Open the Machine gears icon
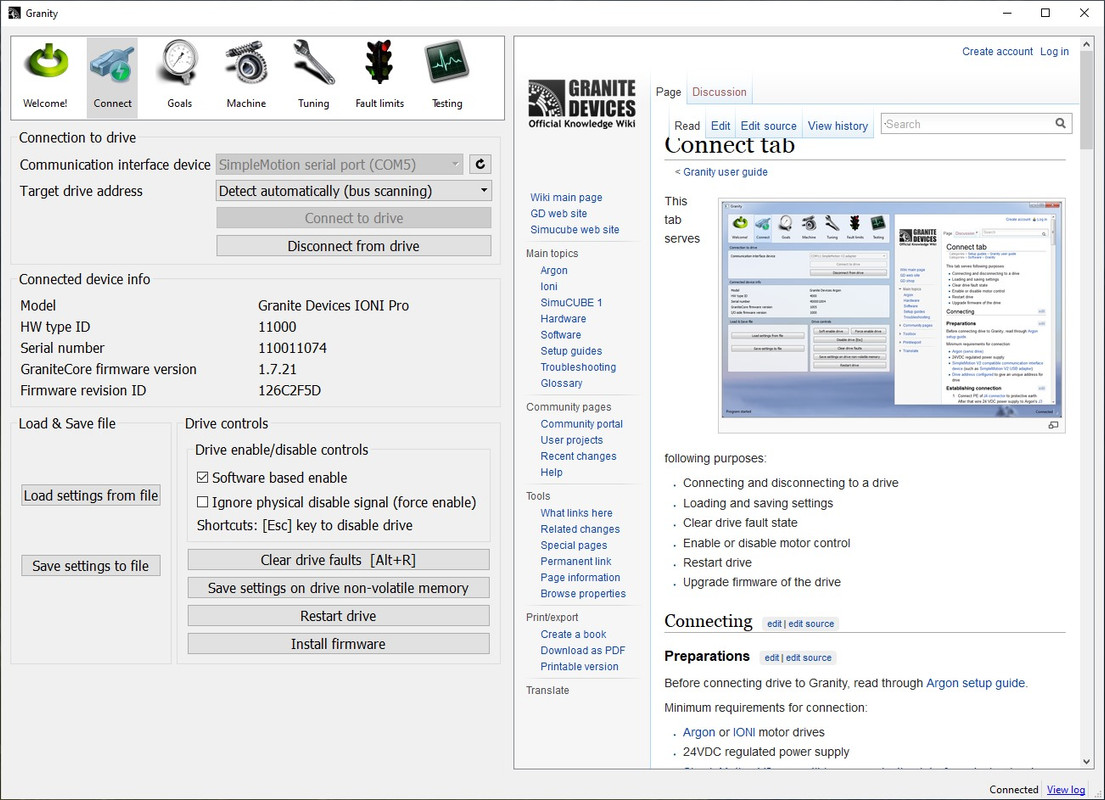The image size is (1105, 800). 246,76
